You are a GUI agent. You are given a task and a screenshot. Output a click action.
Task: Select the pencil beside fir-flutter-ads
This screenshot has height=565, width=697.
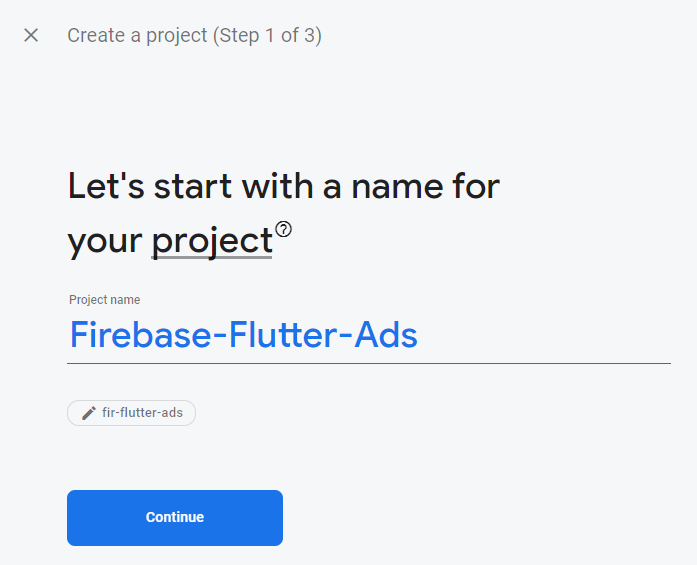[89, 413]
